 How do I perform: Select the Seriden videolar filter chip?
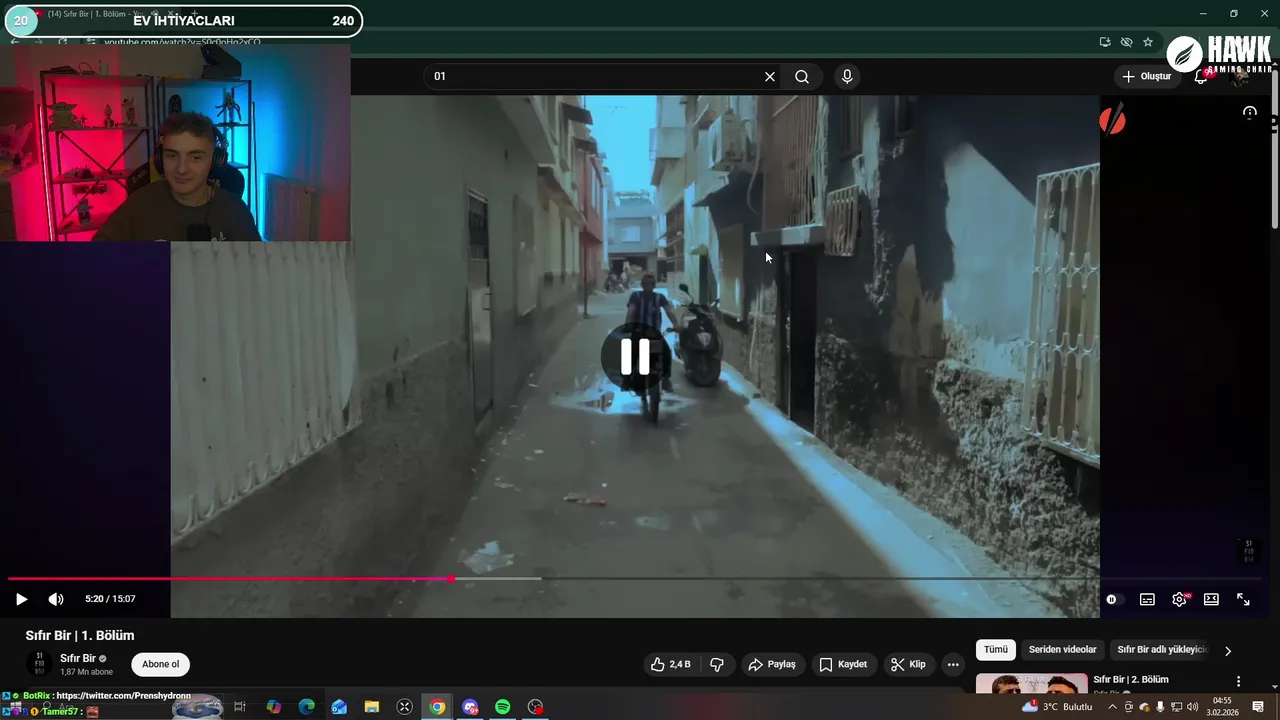[1063, 650]
